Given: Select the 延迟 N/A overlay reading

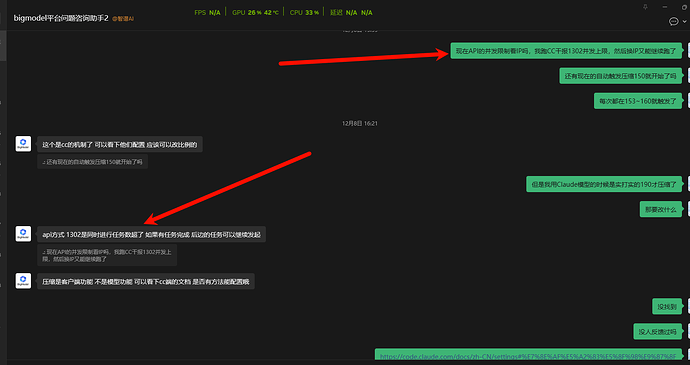Looking at the screenshot, I should (x=351, y=13).
